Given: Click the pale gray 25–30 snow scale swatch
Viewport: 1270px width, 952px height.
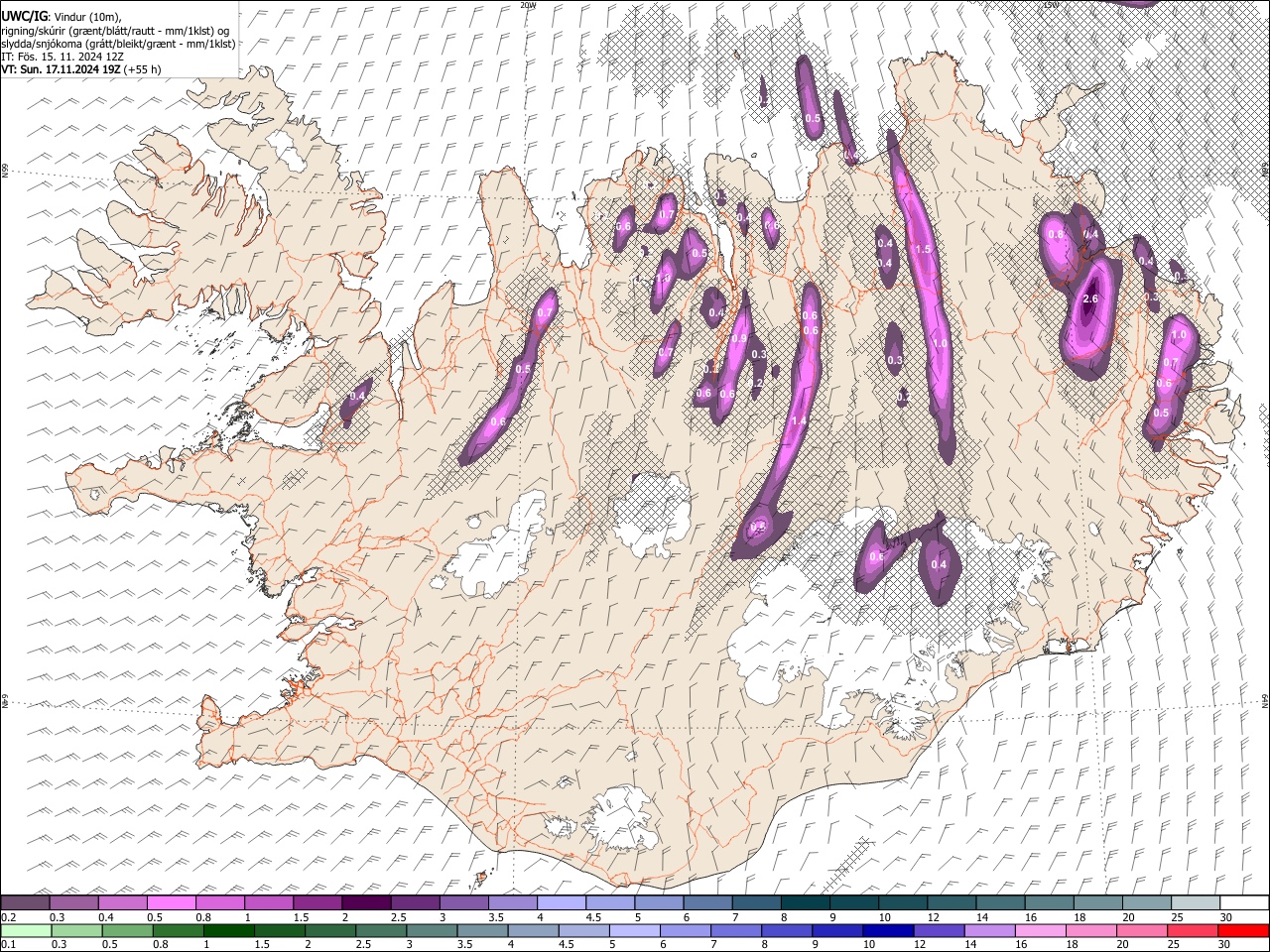Looking at the screenshot, I should pos(1195,903).
